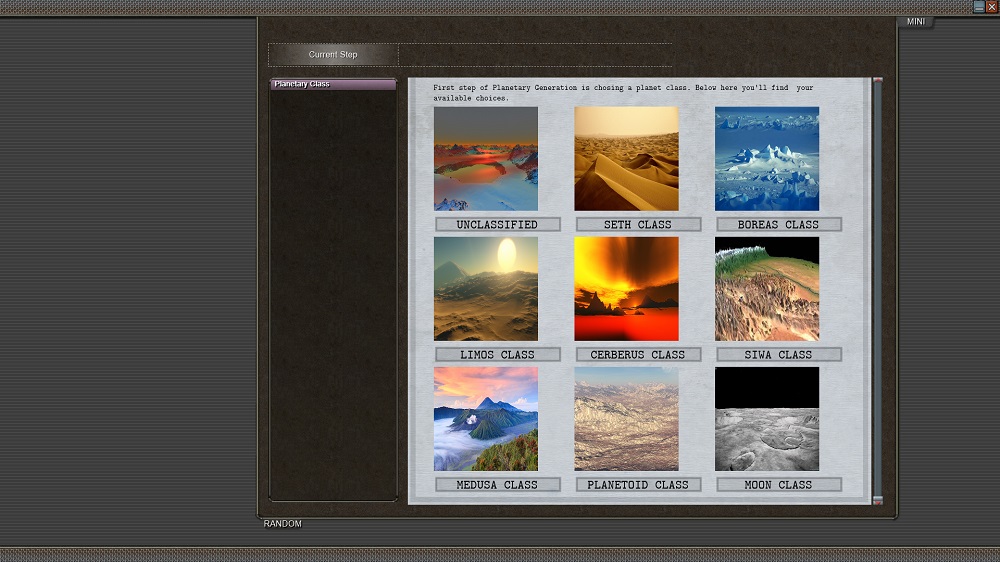Viewport: 1000px width, 562px height.
Task: Choose the Siwa Class terrain image
Action: coord(767,289)
